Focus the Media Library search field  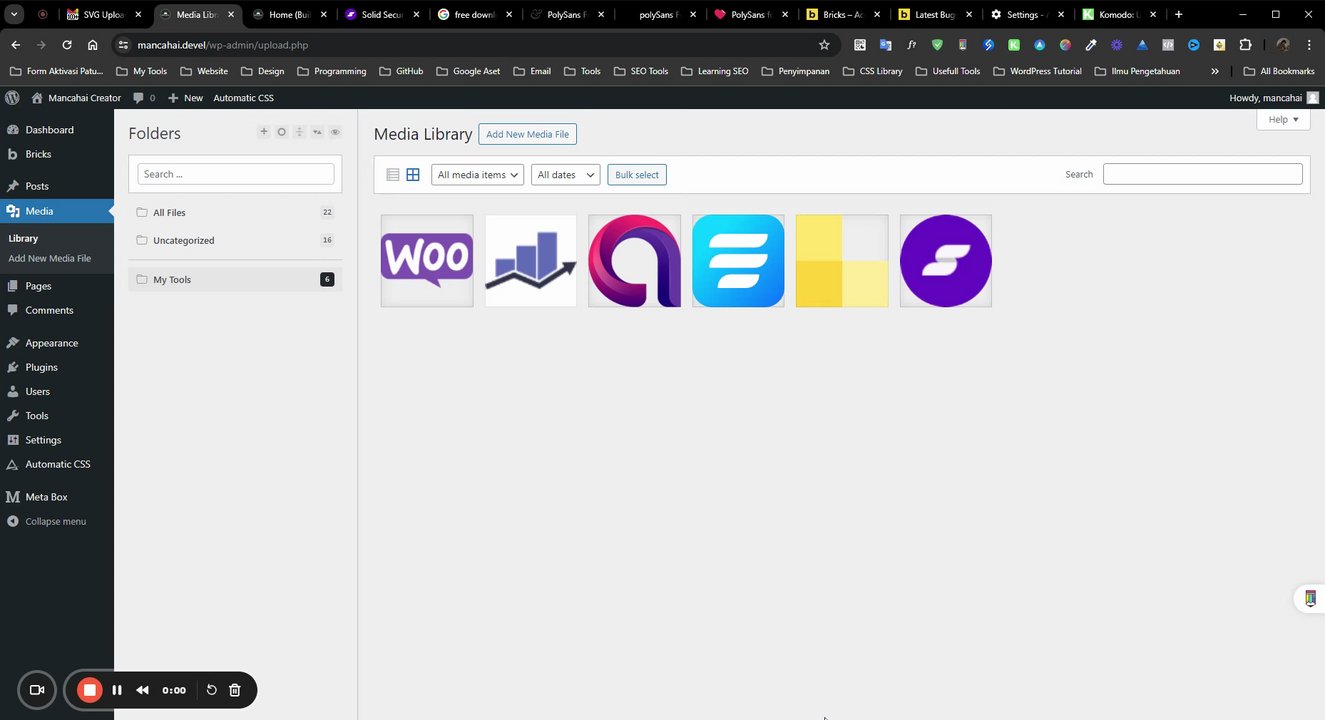pyautogui.click(x=1202, y=174)
